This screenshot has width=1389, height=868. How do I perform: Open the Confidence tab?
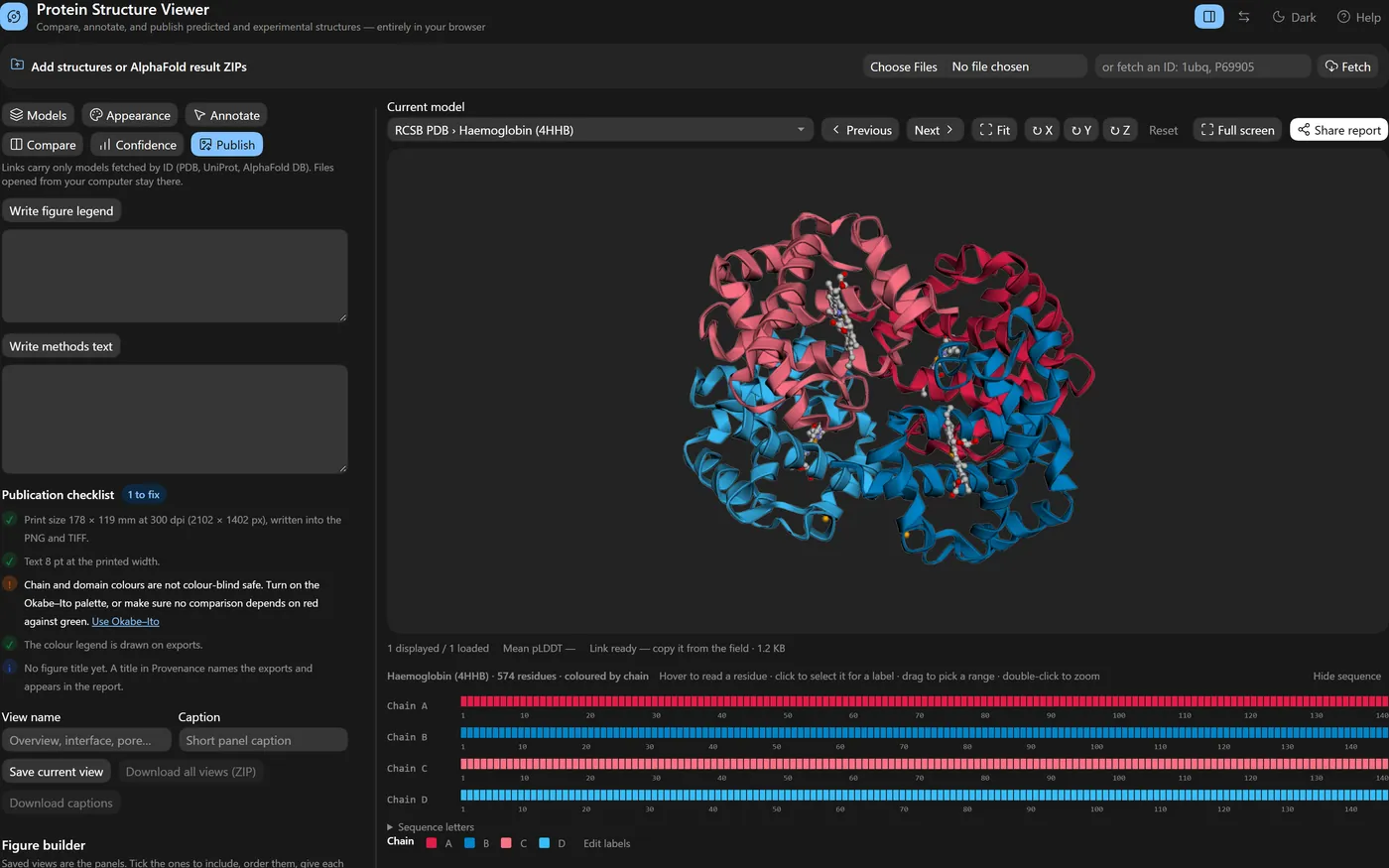point(137,145)
